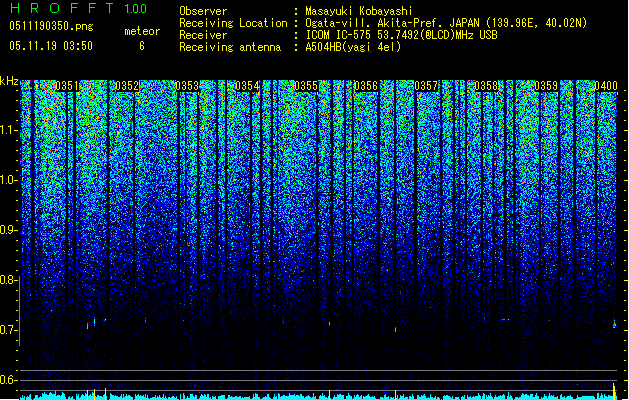Click the HROFFT 1.0.0 title text

(x=78, y=8)
